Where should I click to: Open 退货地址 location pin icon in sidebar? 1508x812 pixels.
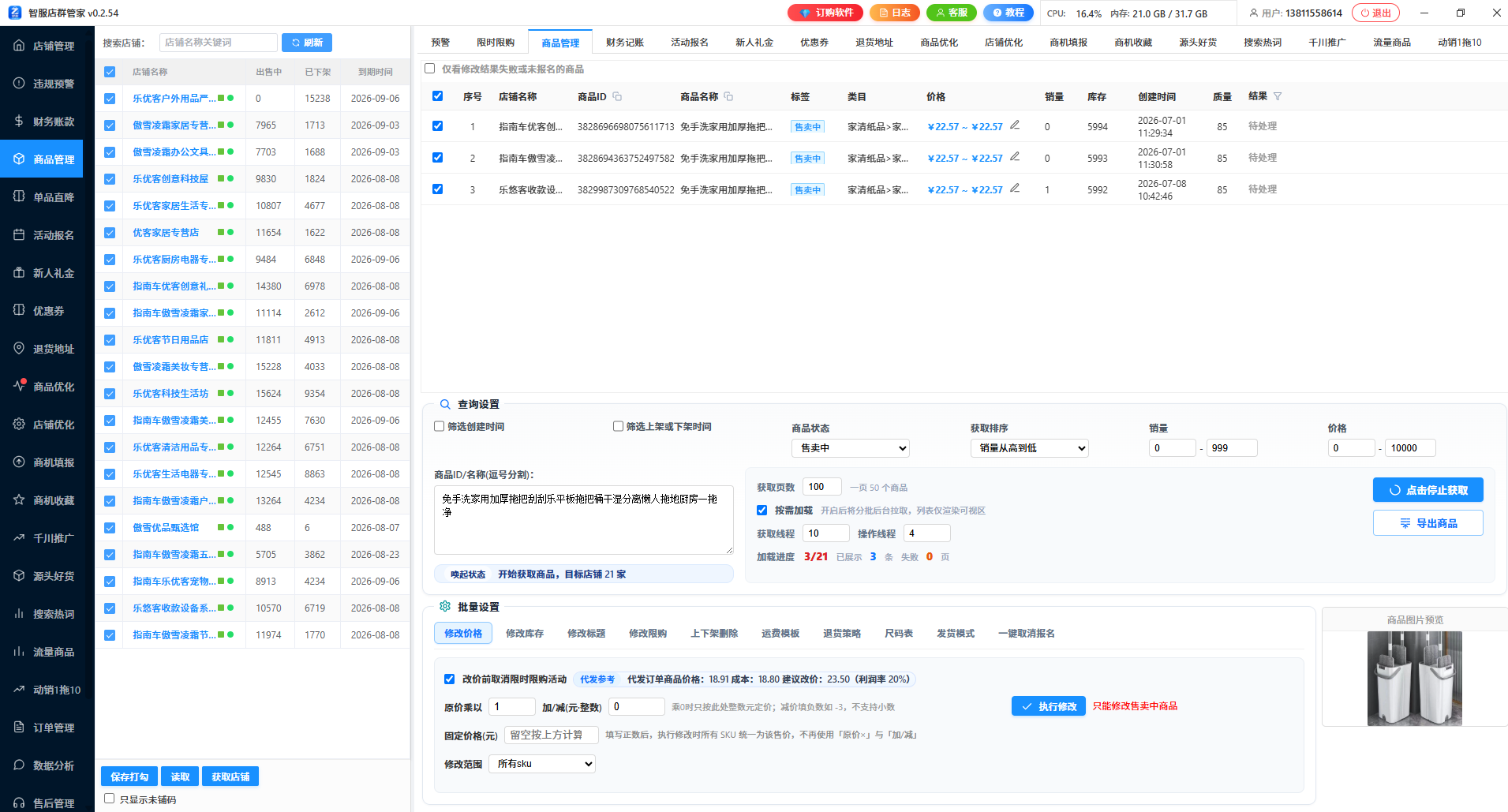pyautogui.click(x=19, y=348)
